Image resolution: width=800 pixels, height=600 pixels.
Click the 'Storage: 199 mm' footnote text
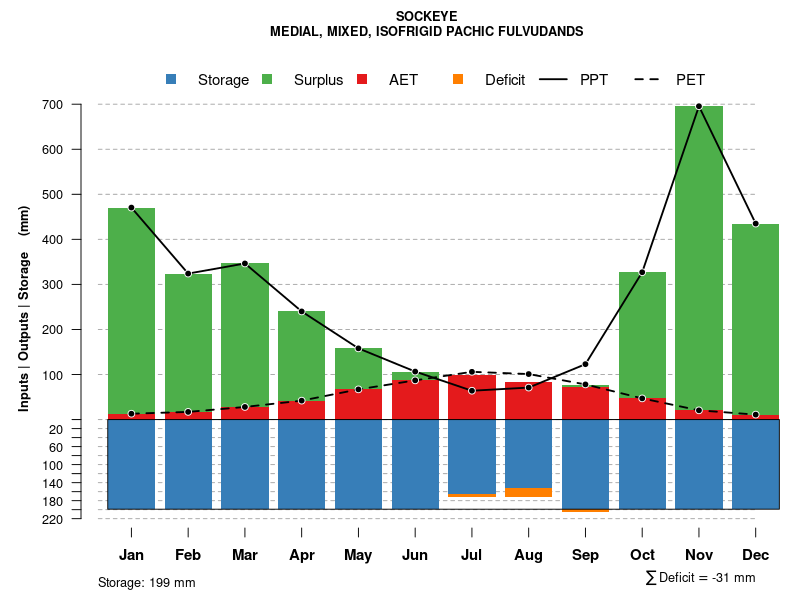[146, 582]
